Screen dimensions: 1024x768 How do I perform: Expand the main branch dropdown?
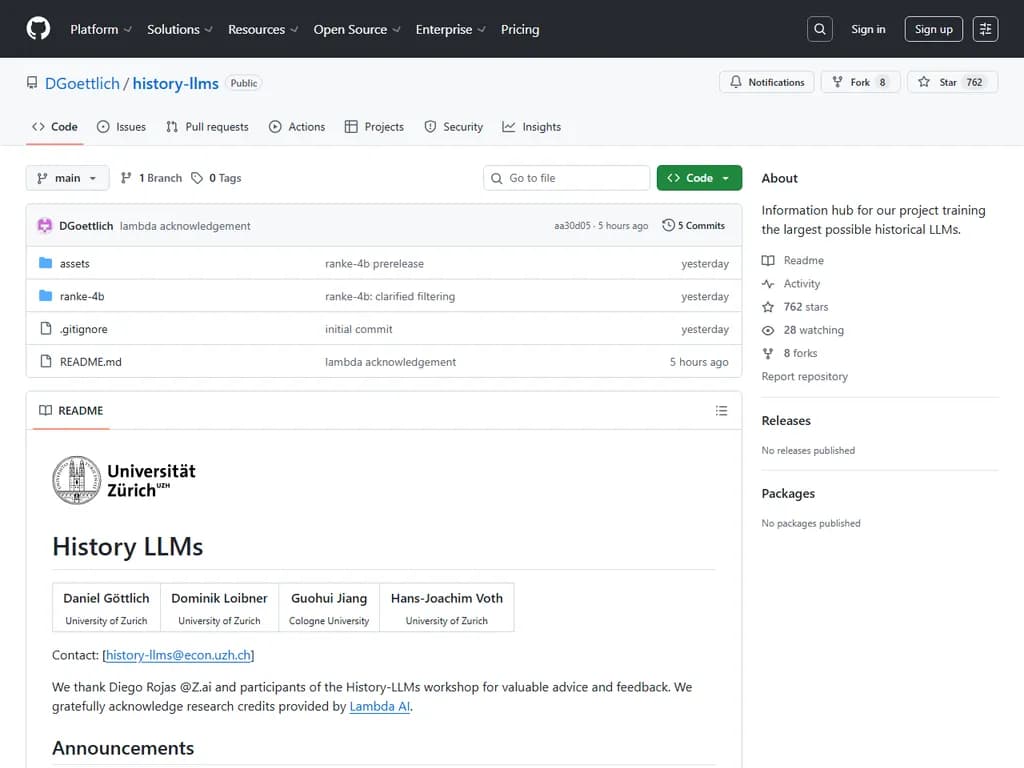click(x=67, y=178)
